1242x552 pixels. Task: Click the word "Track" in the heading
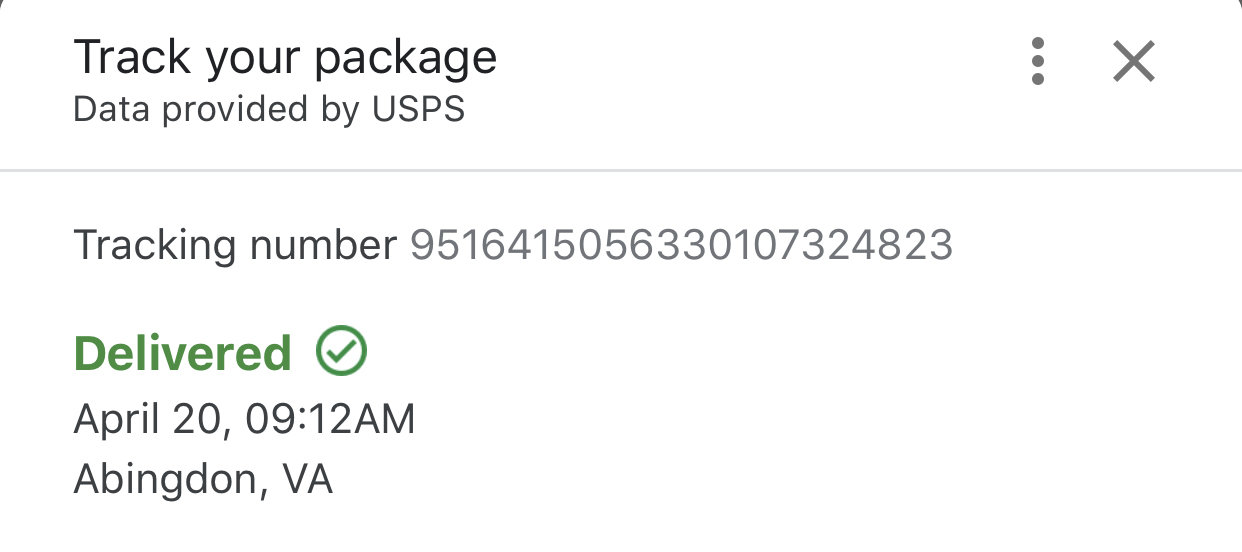point(132,57)
